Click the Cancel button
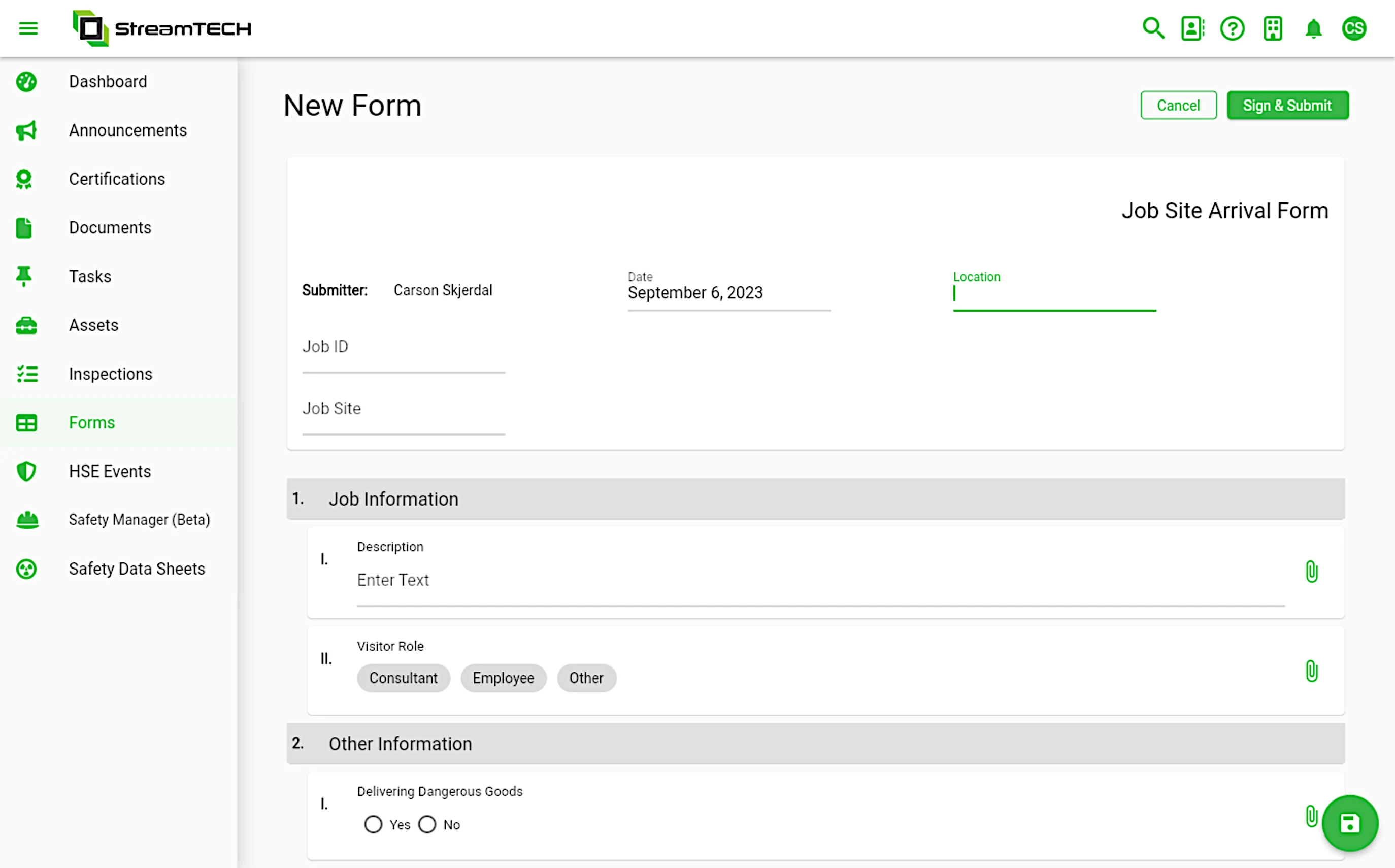Viewport: 1395px width, 868px height. coord(1178,105)
